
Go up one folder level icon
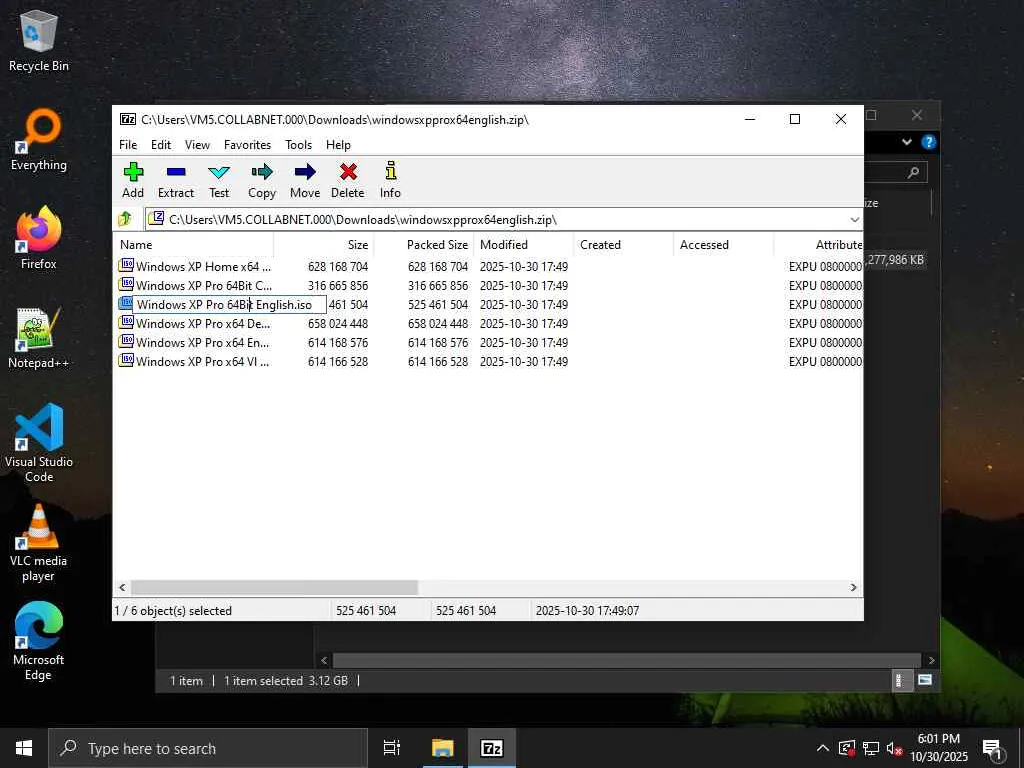coord(125,219)
